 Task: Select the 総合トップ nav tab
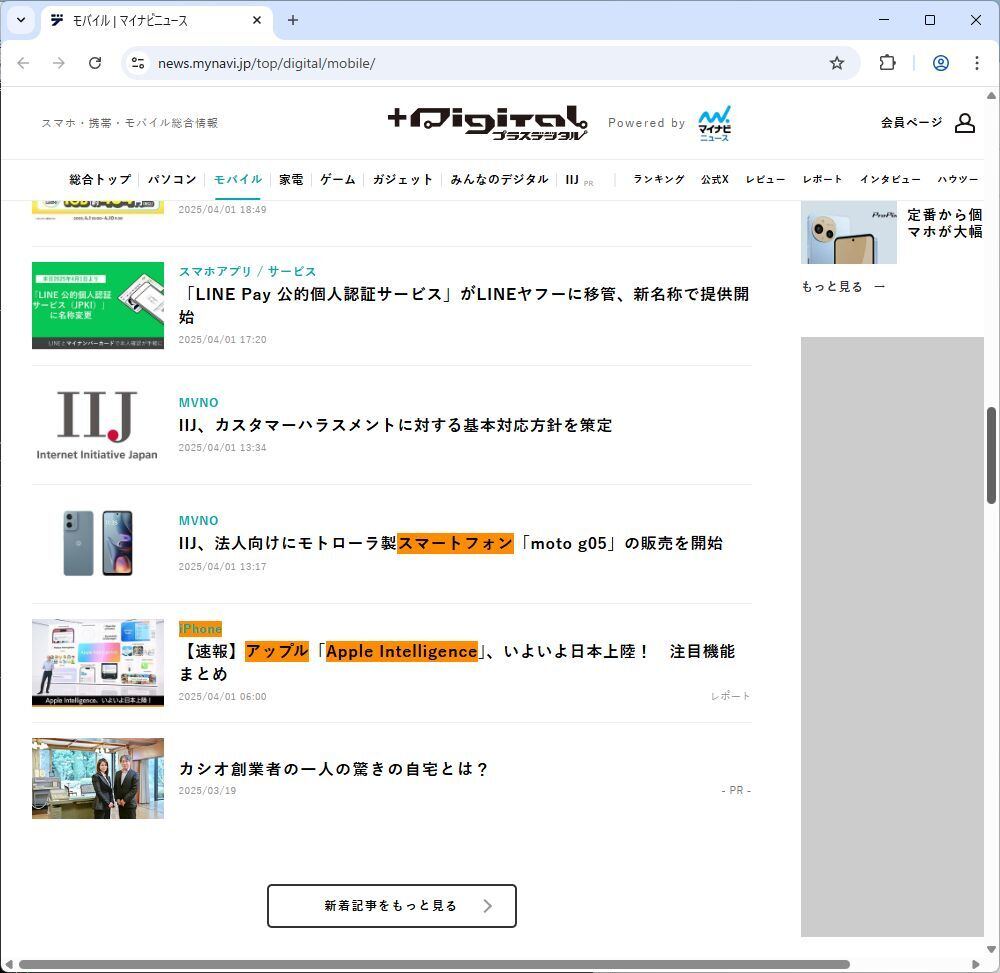coord(100,180)
